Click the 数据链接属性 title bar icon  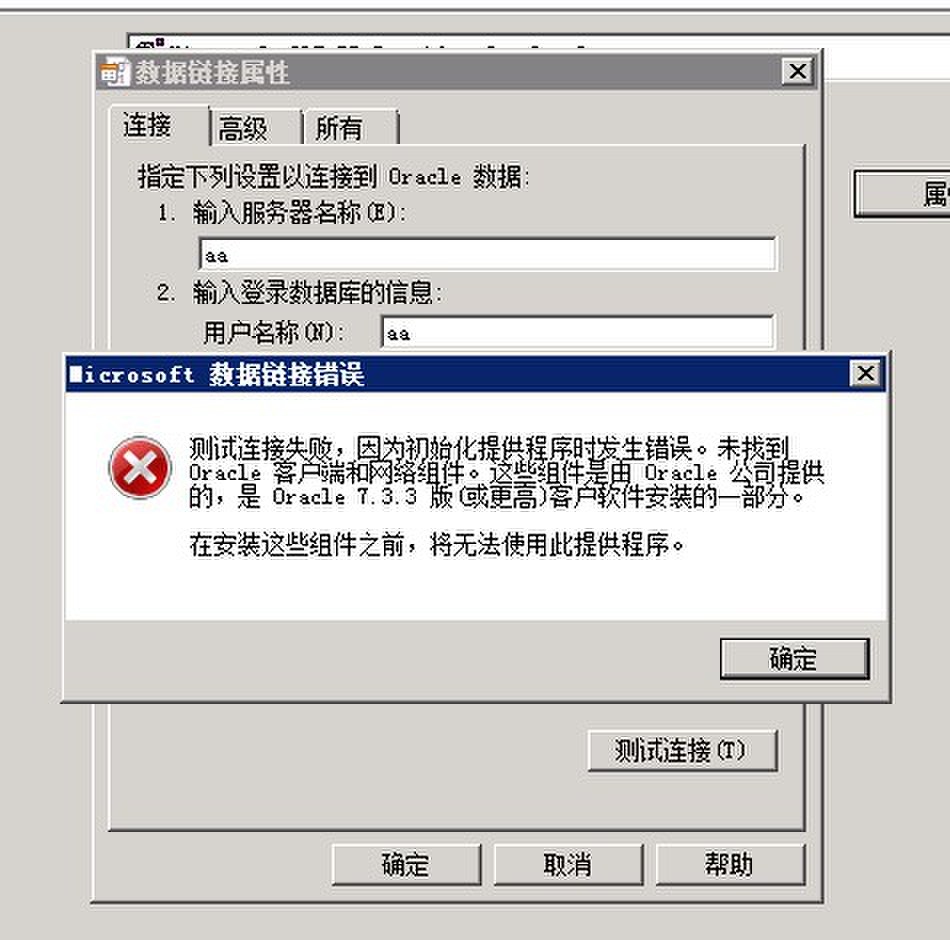(115, 73)
